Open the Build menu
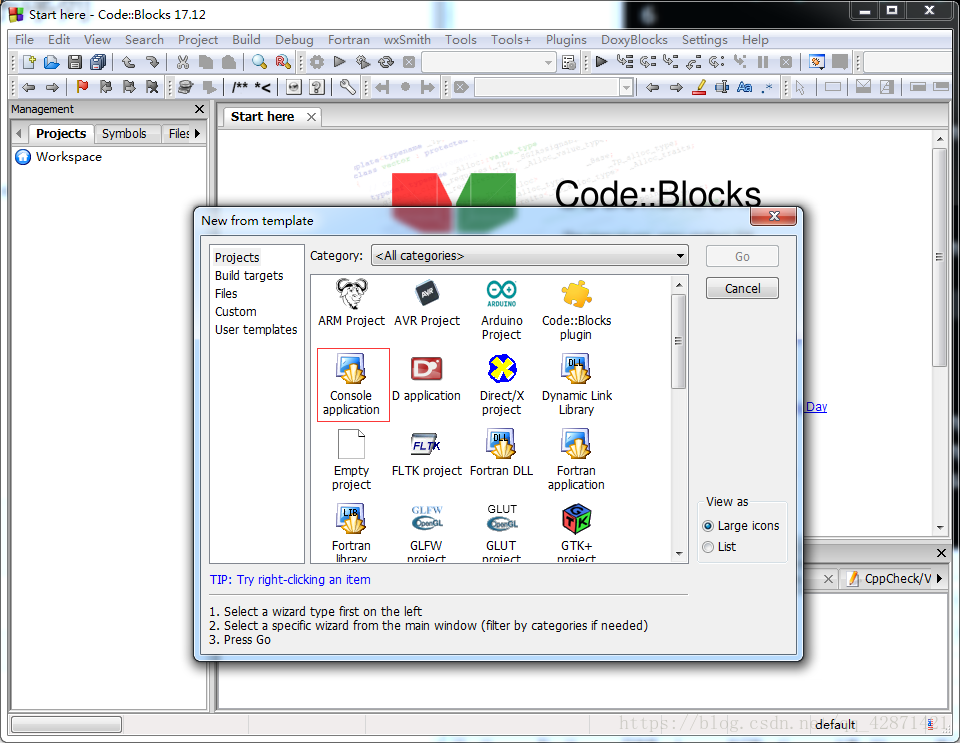960x743 pixels. point(246,40)
